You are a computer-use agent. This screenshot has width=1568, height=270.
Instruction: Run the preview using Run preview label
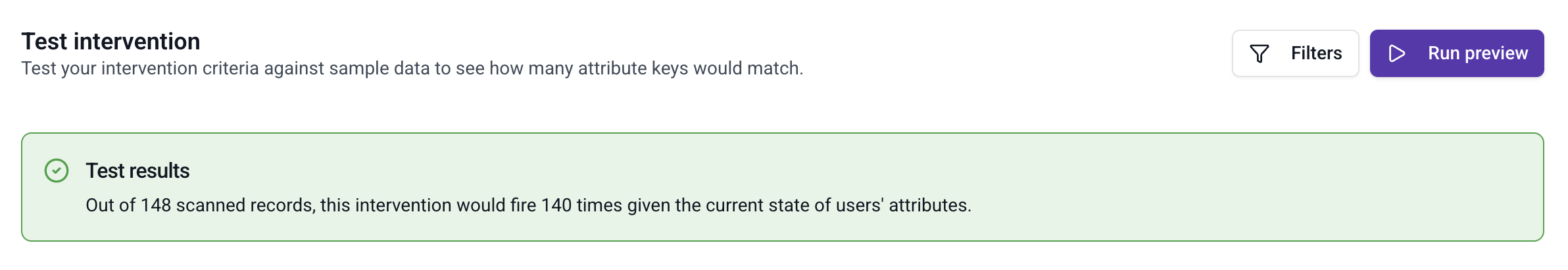point(1477,53)
